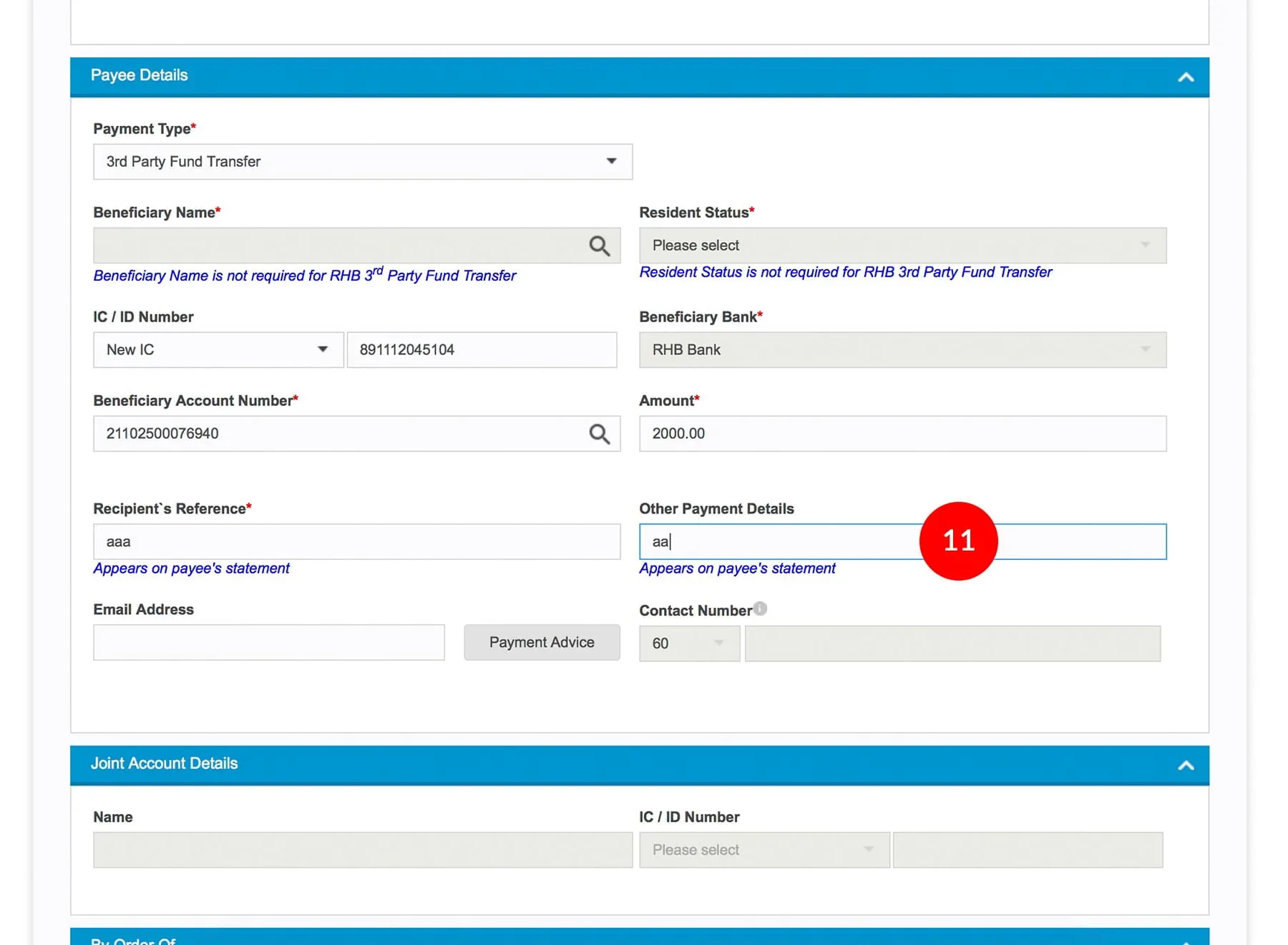The height and width of the screenshot is (945, 1288).
Task: Open the IC / ID type dropdown showing New IC
Action: pos(218,350)
